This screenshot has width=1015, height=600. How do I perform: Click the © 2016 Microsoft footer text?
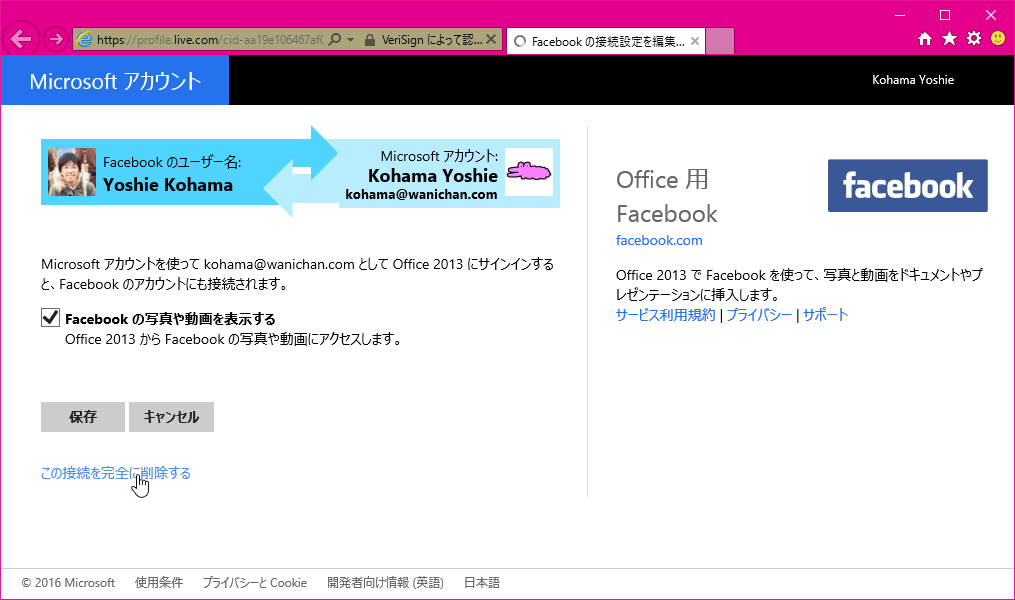pyautogui.click(x=68, y=583)
